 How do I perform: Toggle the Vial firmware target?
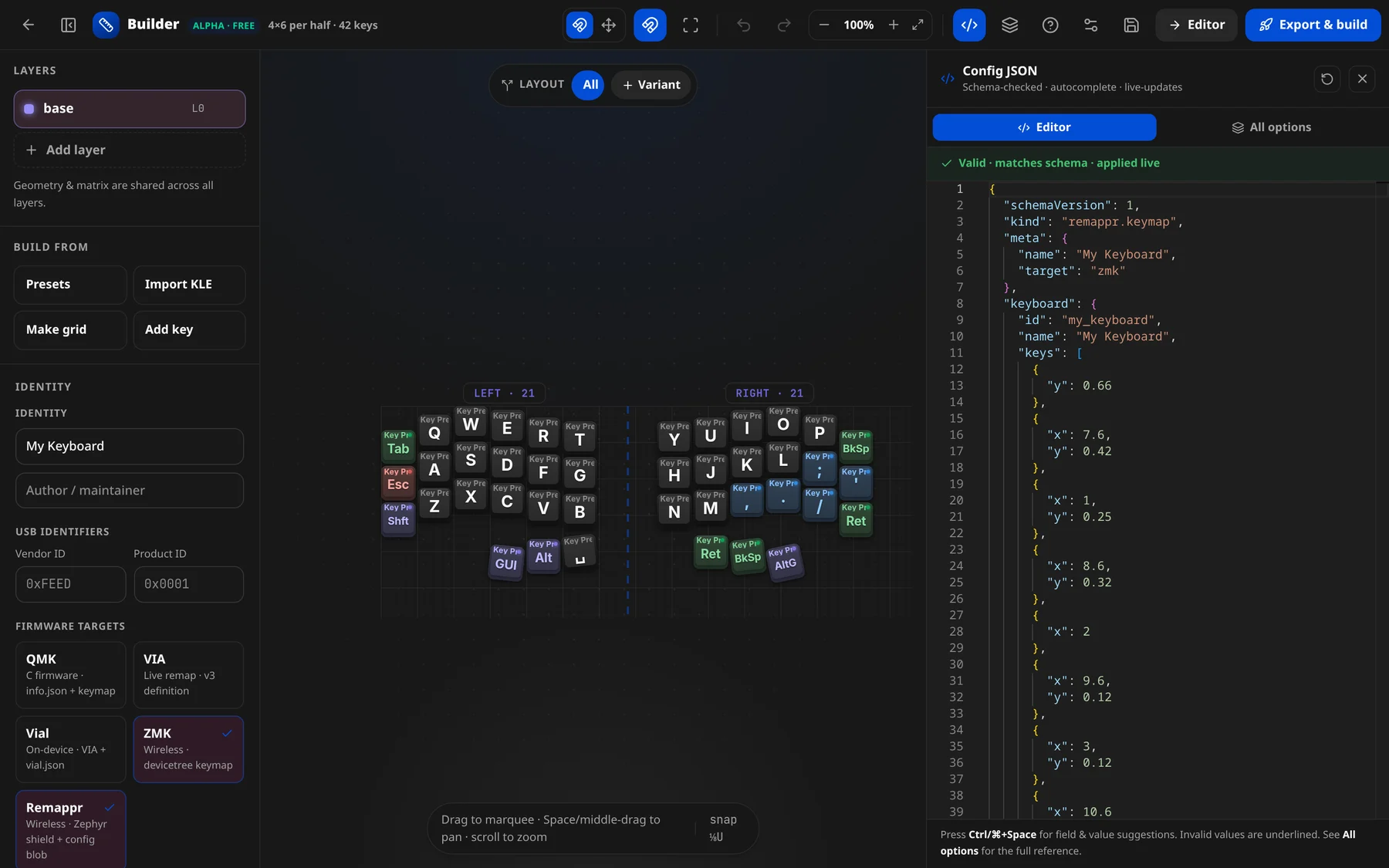click(70, 749)
